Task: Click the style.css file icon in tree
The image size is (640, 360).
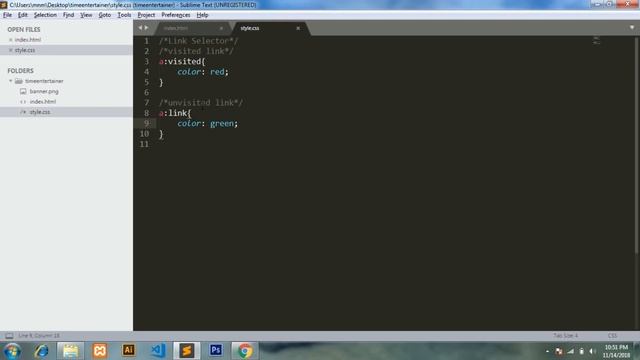Action: tap(23, 112)
